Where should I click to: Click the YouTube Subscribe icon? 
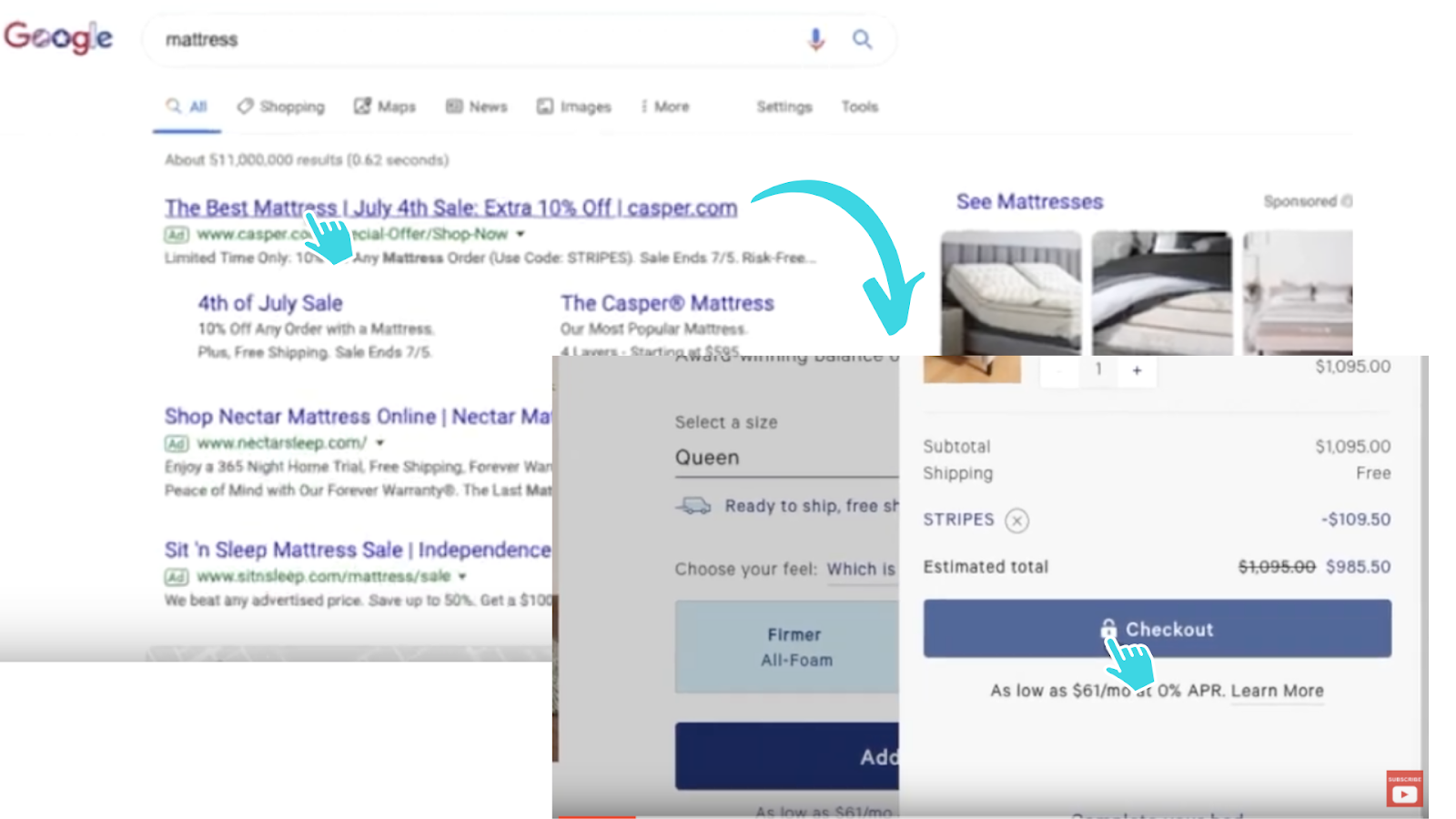point(1404,789)
